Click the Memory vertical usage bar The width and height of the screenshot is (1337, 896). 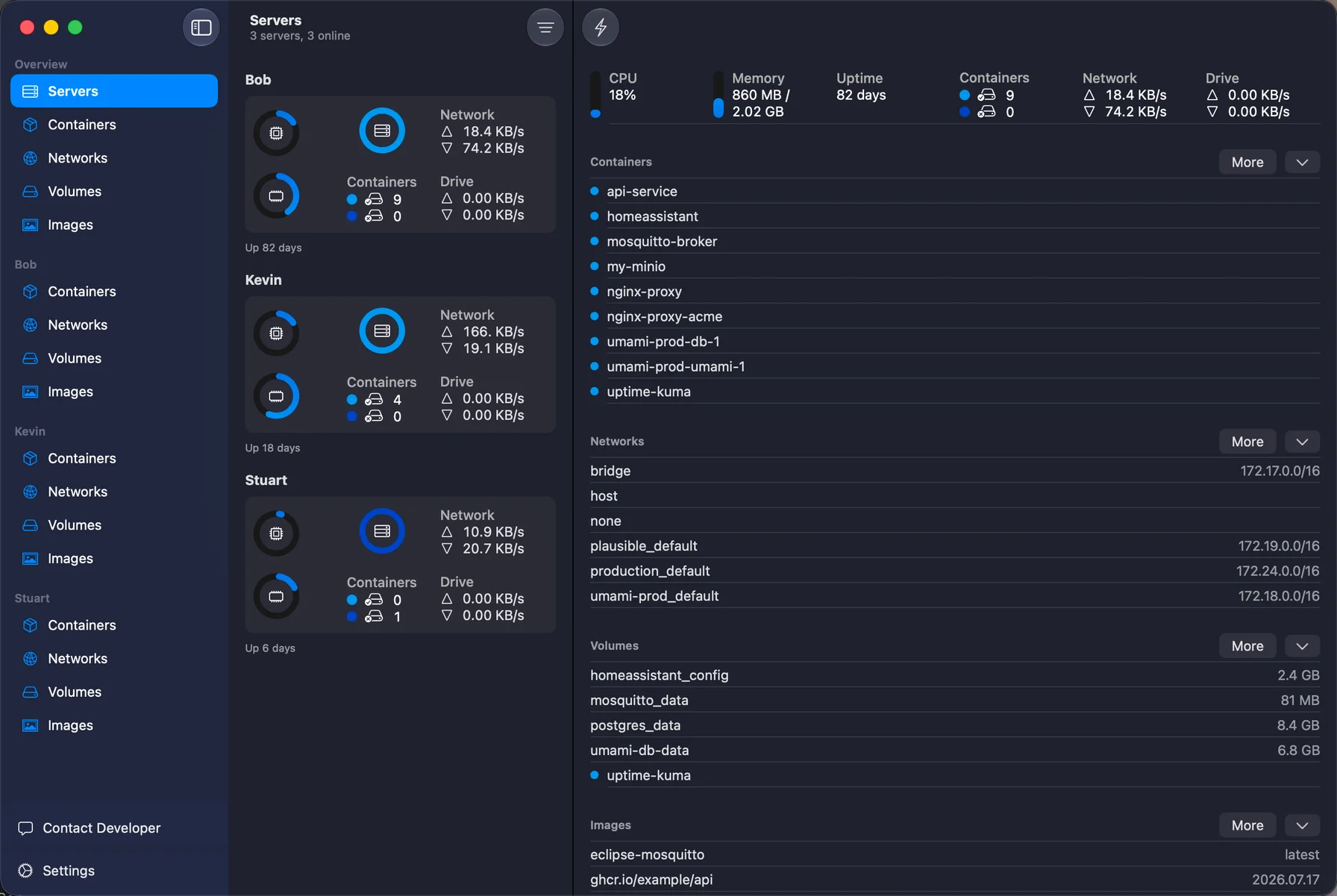pyautogui.click(x=718, y=95)
